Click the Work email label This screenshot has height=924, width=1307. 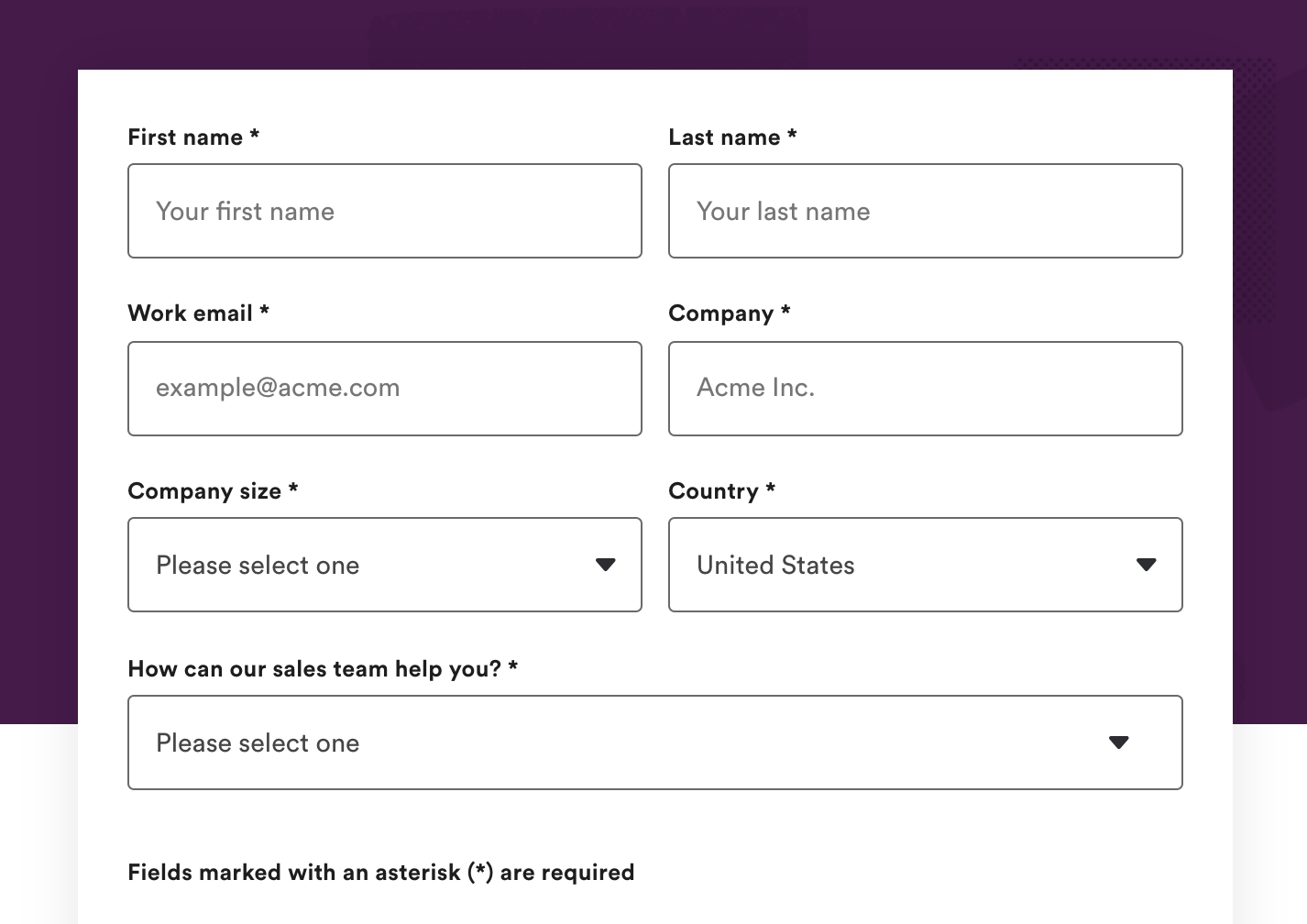(198, 313)
